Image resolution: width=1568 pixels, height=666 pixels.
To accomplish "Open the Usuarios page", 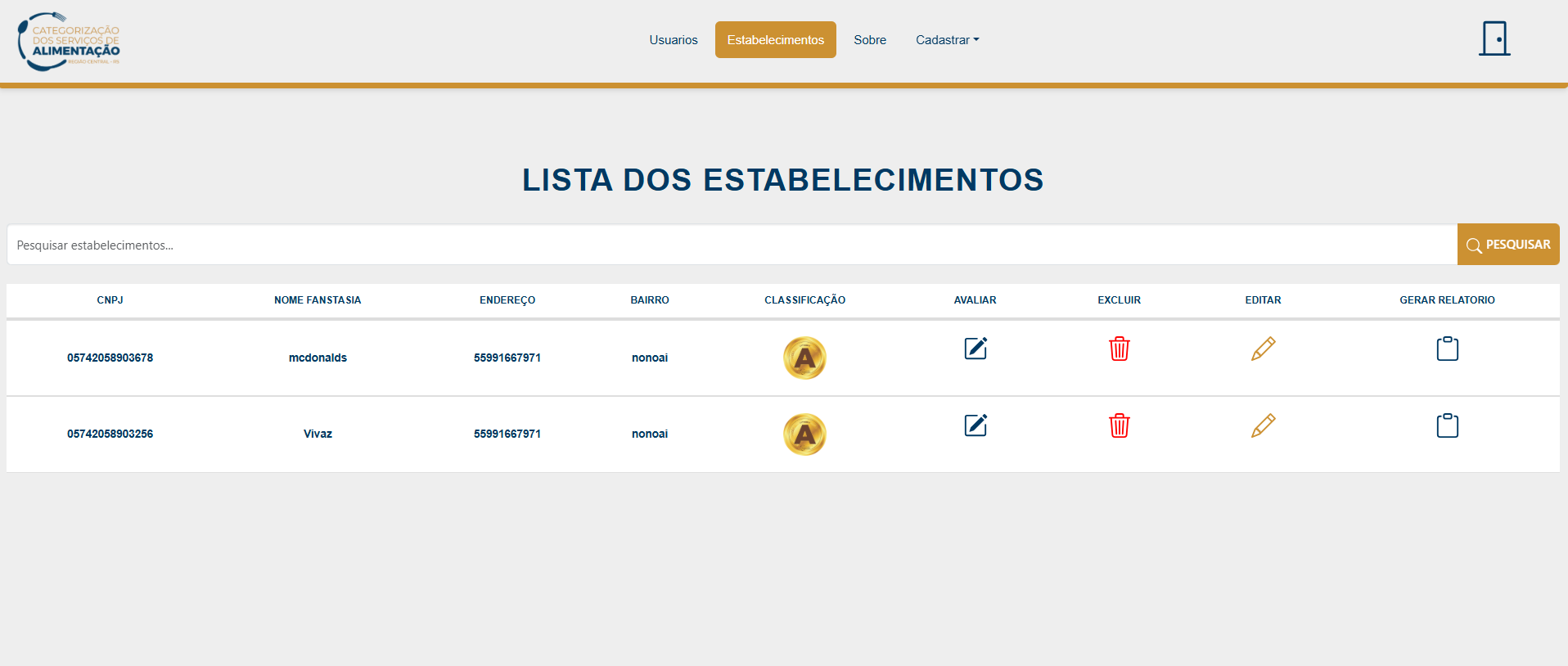I will [673, 40].
